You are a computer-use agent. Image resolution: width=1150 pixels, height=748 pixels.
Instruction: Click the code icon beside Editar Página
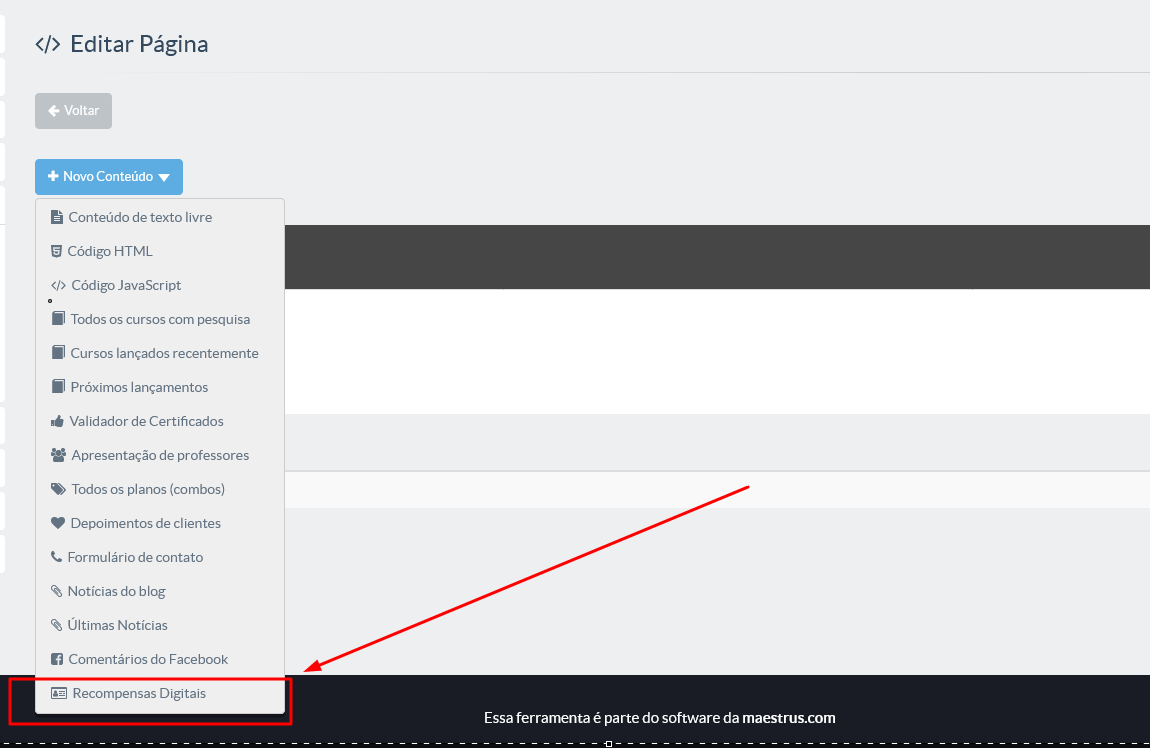(48, 44)
